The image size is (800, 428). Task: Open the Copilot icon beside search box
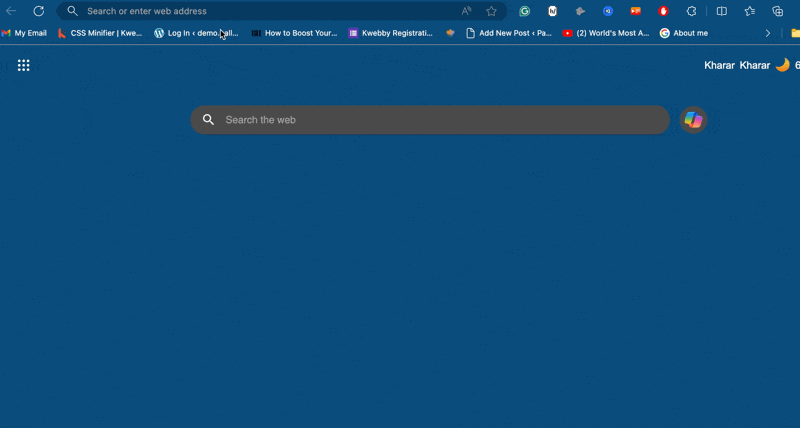[x=692, y=120]
